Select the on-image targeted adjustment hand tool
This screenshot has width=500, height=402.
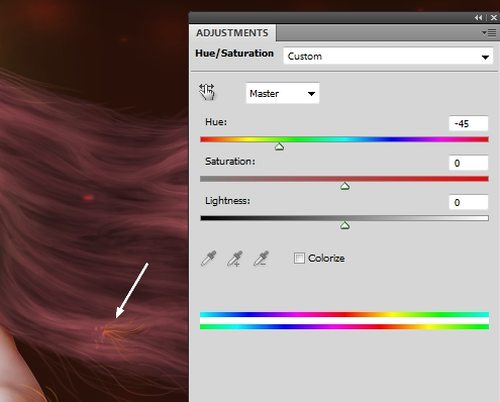(x=207, y=92)
